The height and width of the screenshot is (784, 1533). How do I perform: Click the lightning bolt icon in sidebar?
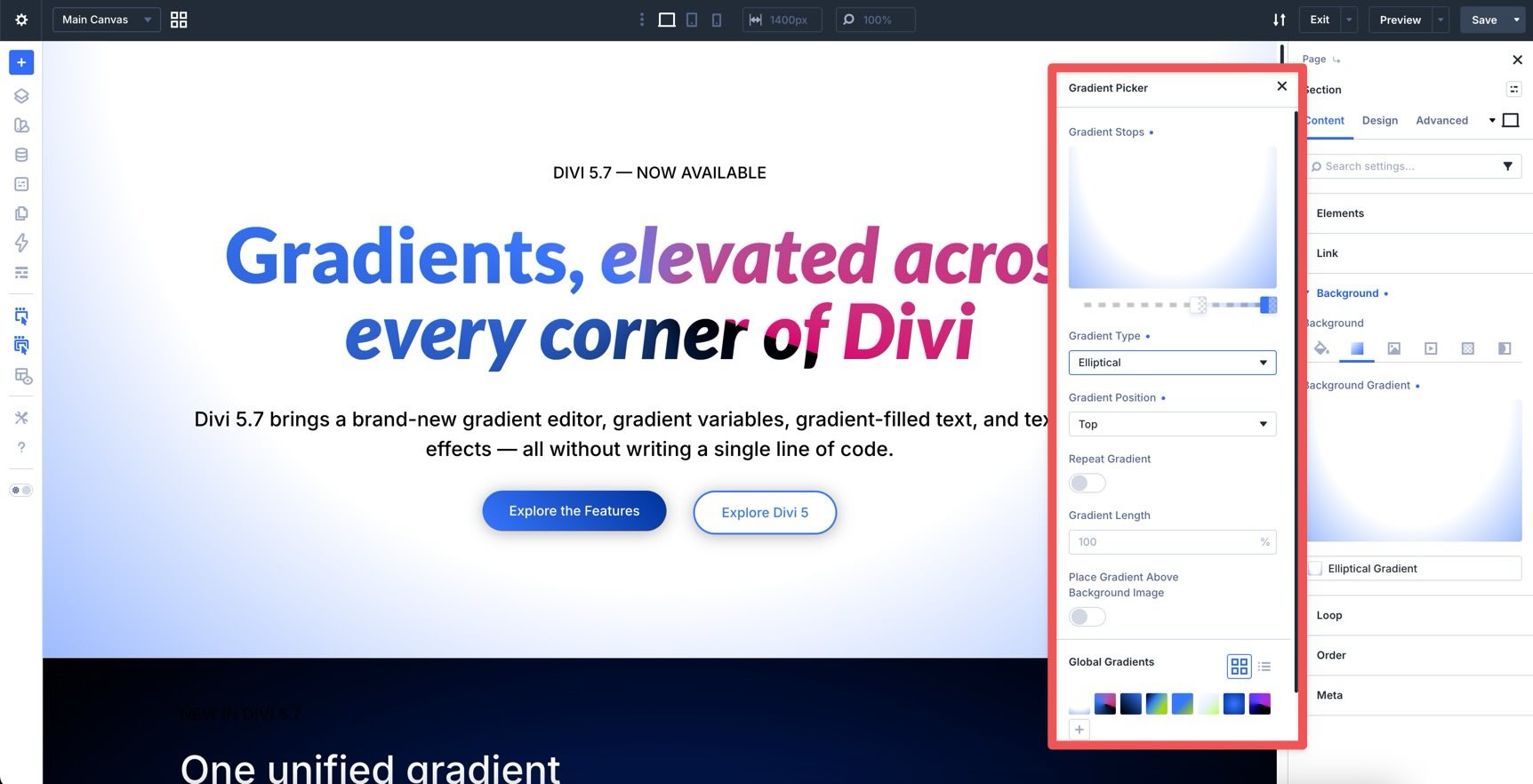pyautogui.click(x=21, y=243)
